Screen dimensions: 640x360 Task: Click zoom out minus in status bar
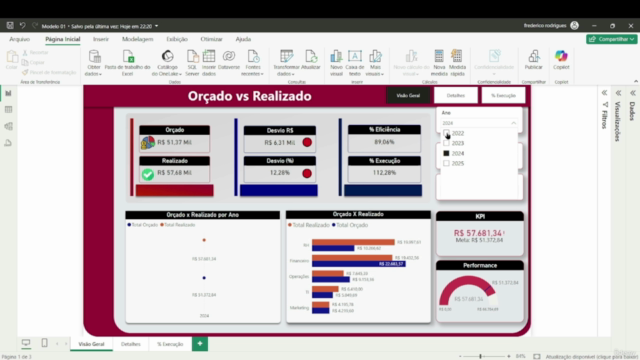point(460,356)
